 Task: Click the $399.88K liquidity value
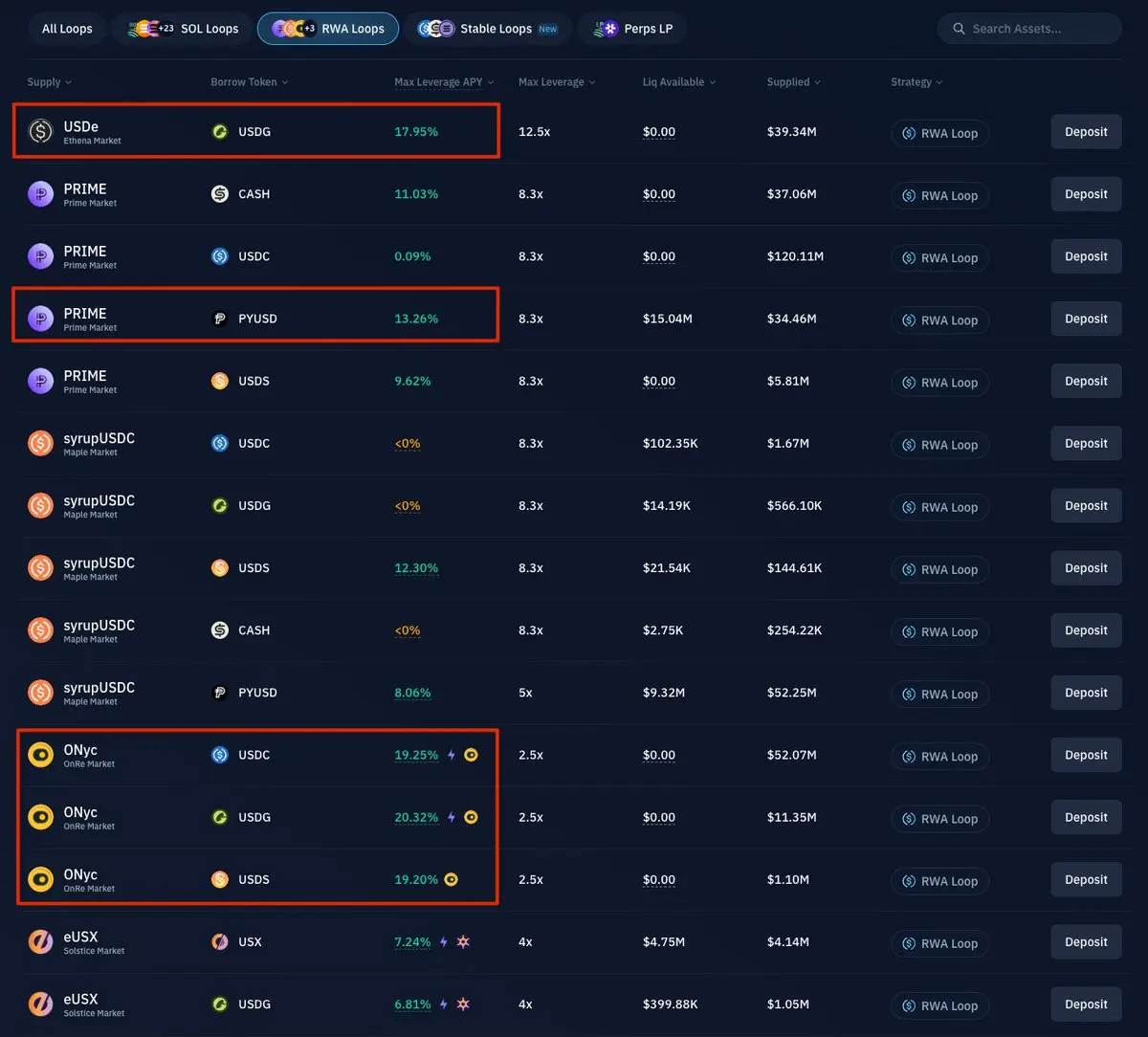671,1004
